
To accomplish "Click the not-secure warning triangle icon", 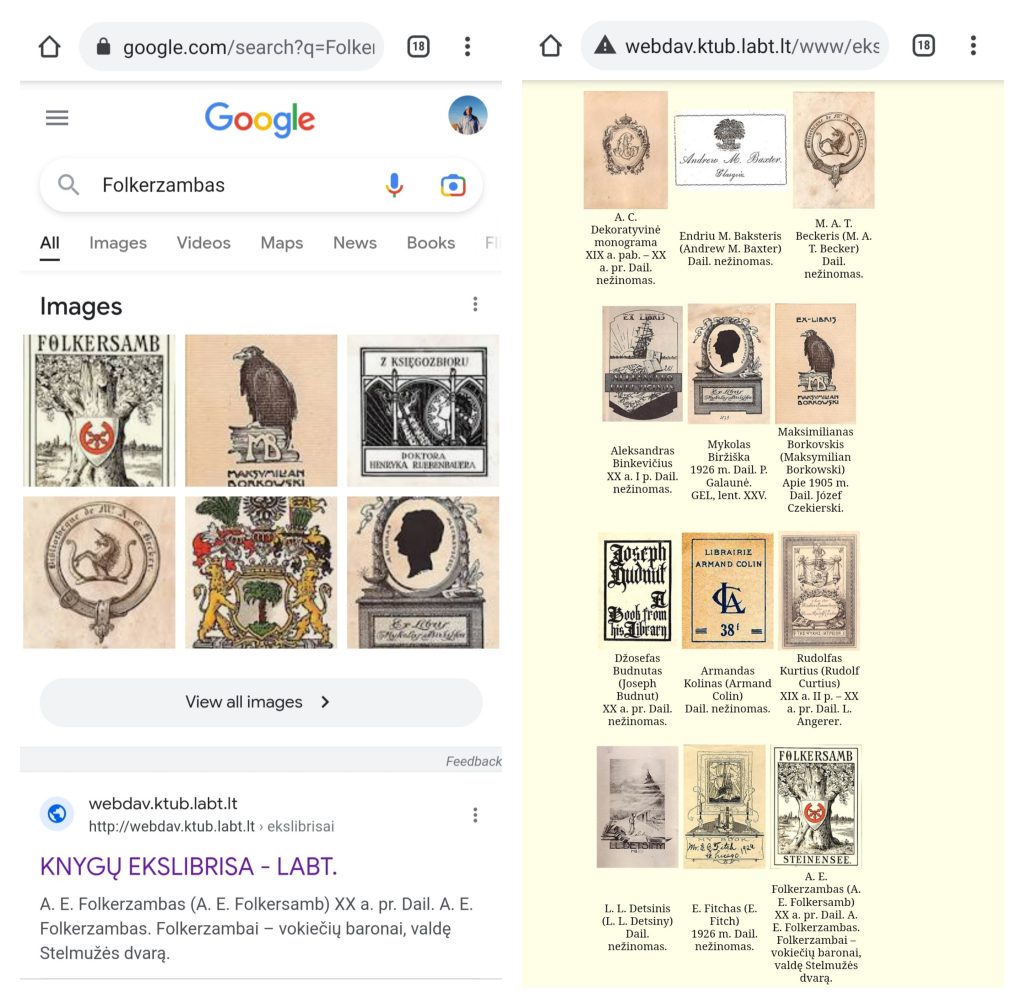I will (x=605, y=45).
